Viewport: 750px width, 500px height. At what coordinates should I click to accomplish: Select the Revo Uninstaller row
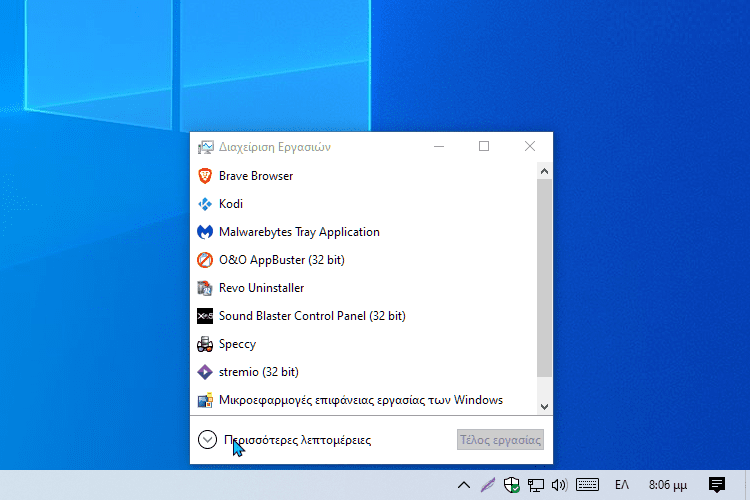point(364,288)
